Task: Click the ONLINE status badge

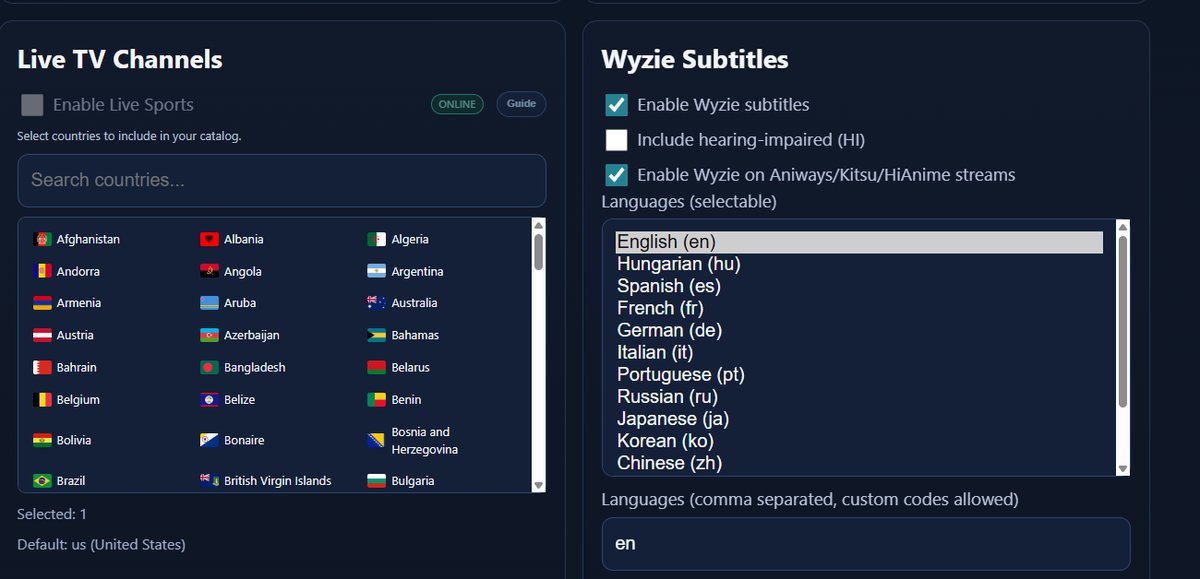Action: [x=457, y=104]
